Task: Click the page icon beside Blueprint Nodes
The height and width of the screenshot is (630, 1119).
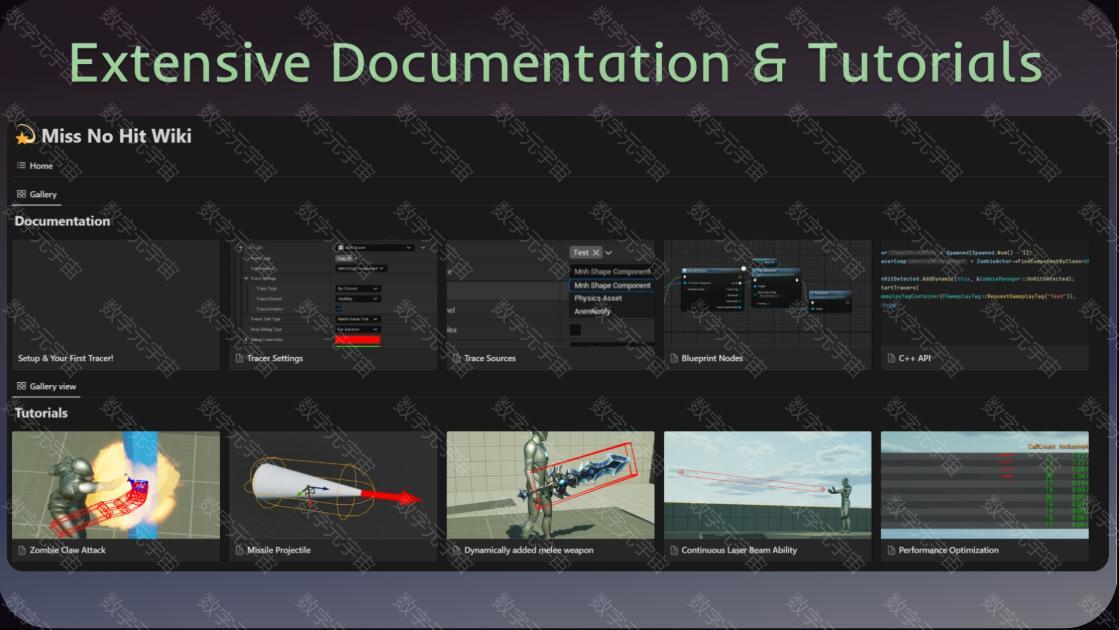Action: coord(674,358)
